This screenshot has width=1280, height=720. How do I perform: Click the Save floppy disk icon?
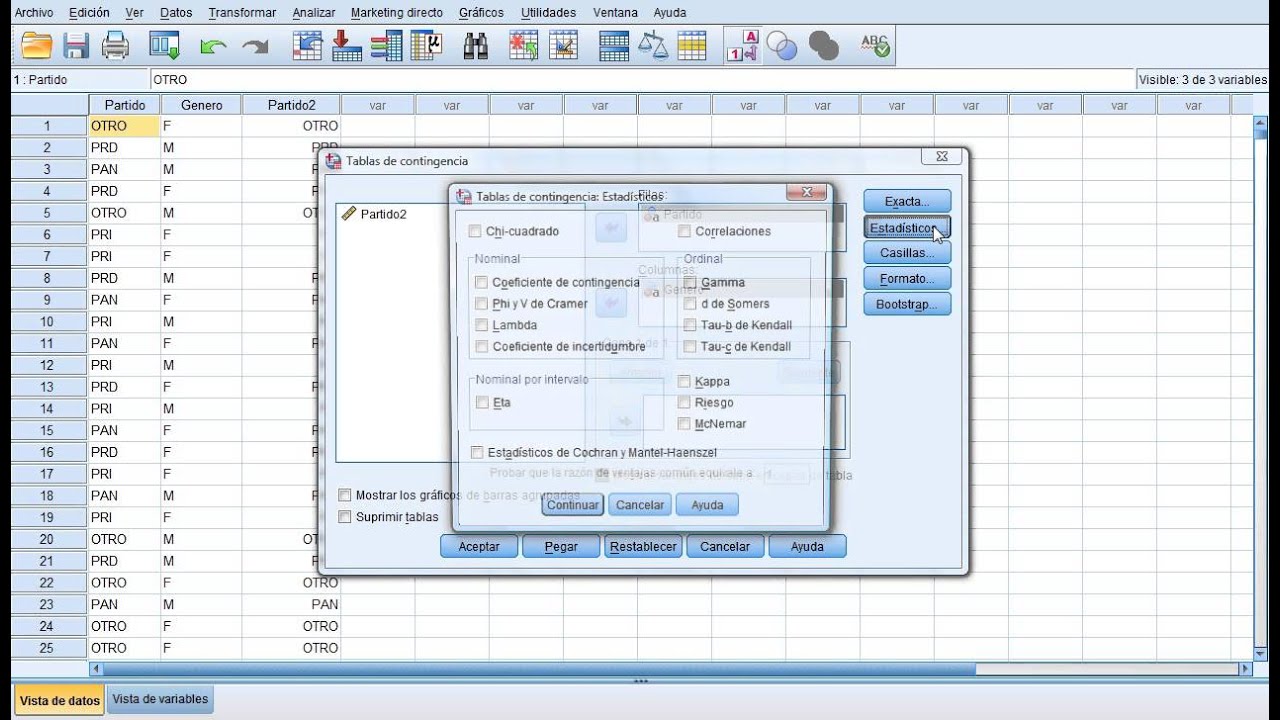click(77, 46)
